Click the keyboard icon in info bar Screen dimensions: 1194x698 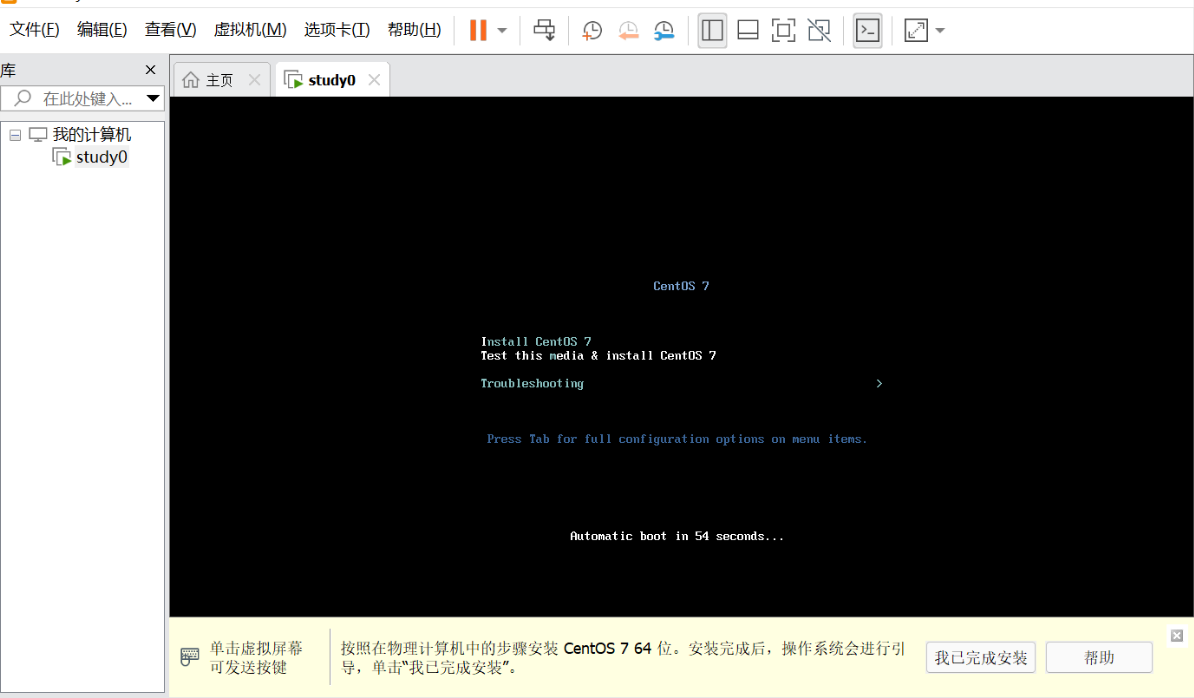point(190,656)
